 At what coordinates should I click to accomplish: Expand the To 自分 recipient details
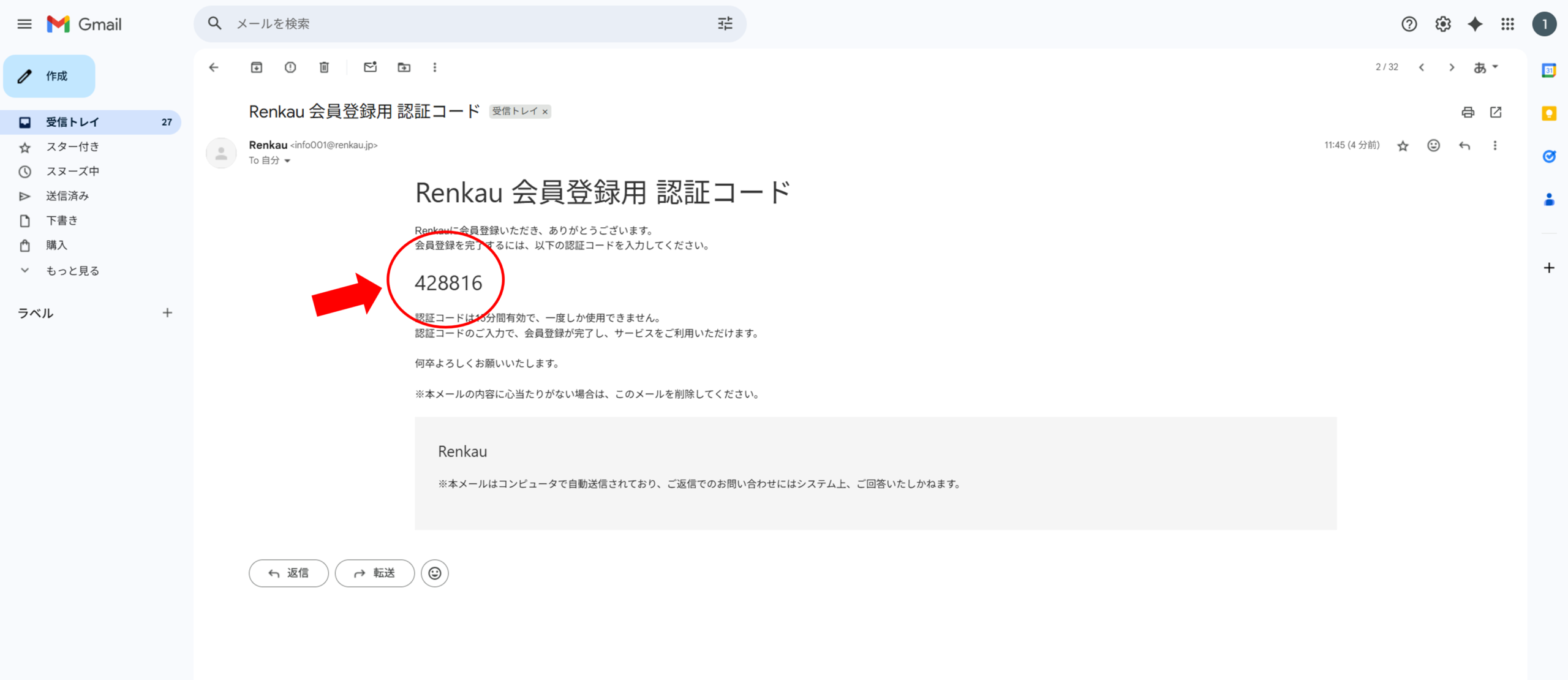pyautogui.click(x=288, y=161)
